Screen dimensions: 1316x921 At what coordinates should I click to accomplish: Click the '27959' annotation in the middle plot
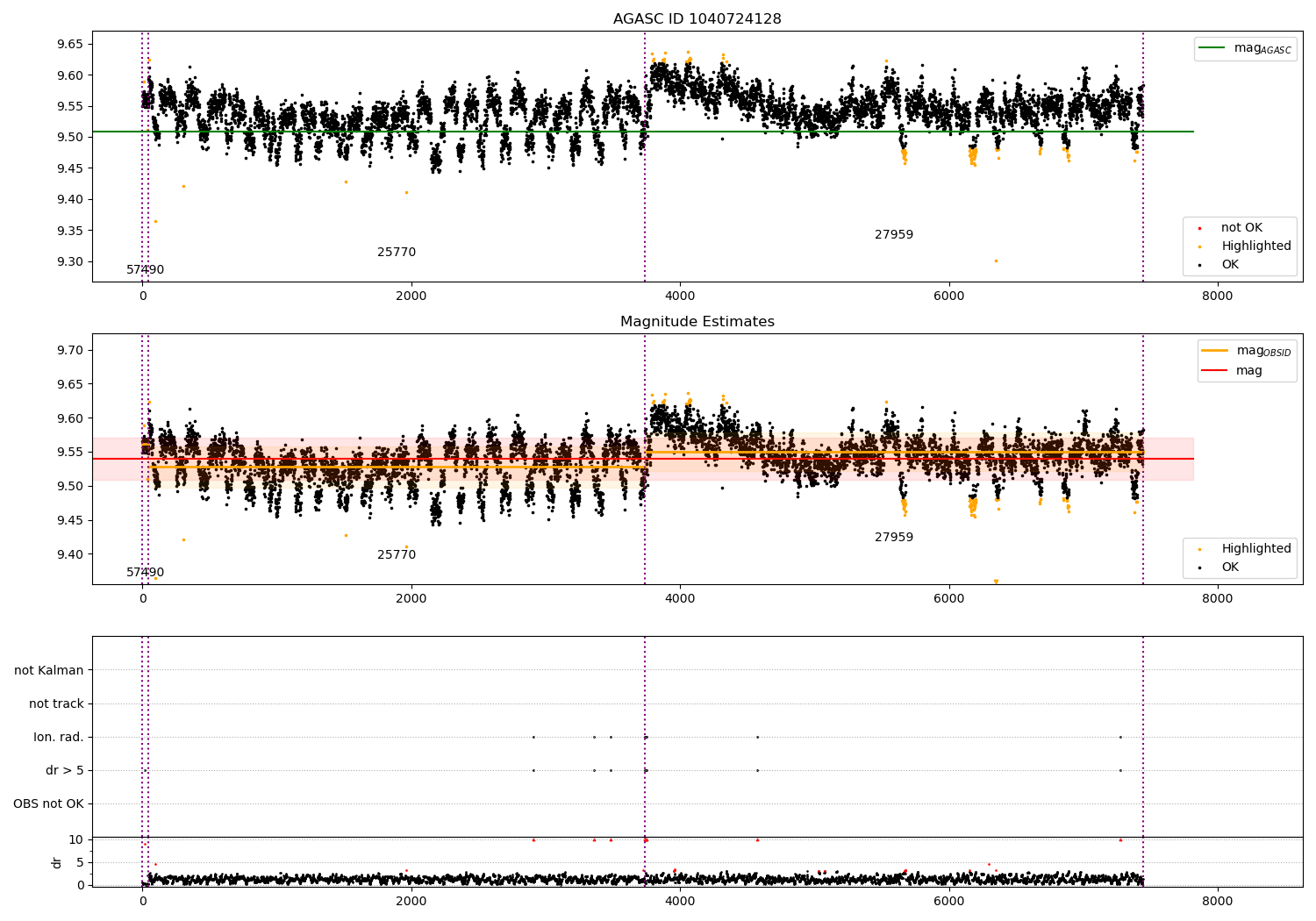coord(894,537)
